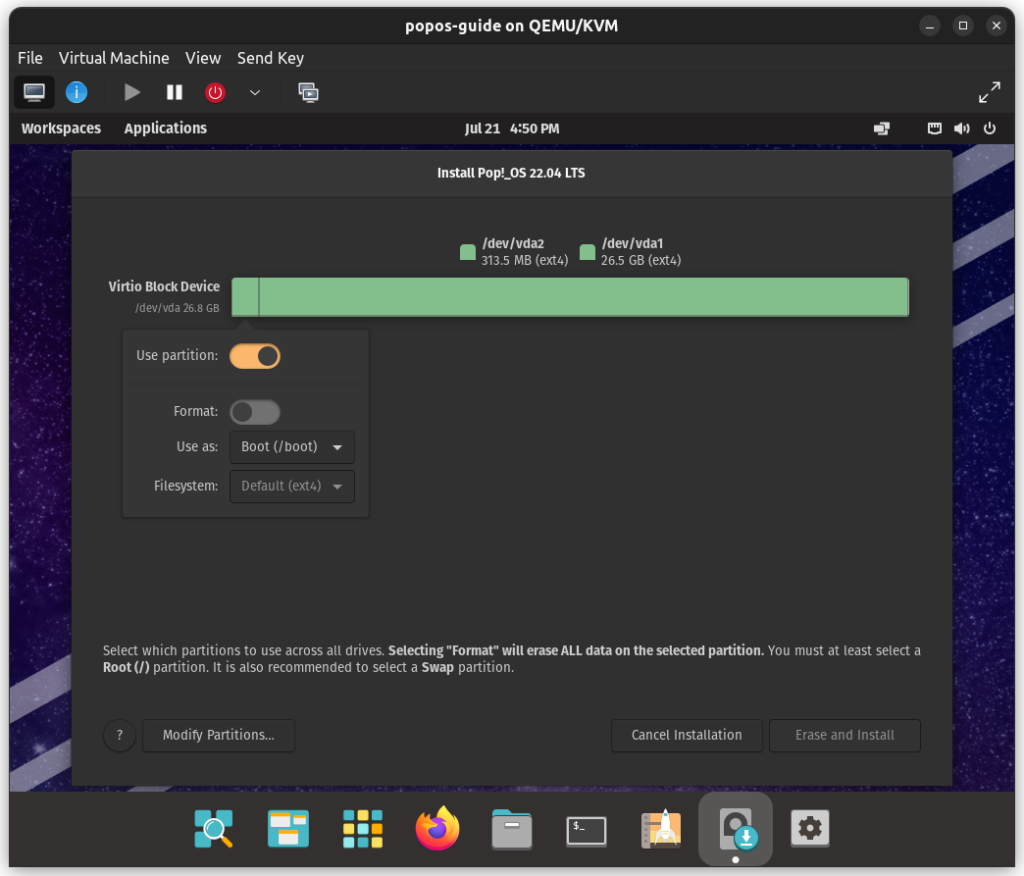Click Erase and Install button

click(844, 736)
